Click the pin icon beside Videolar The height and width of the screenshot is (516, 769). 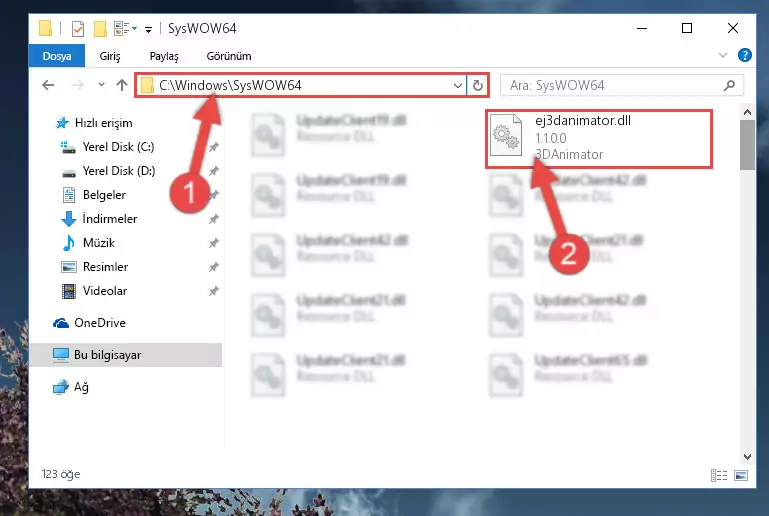[214, 291]
